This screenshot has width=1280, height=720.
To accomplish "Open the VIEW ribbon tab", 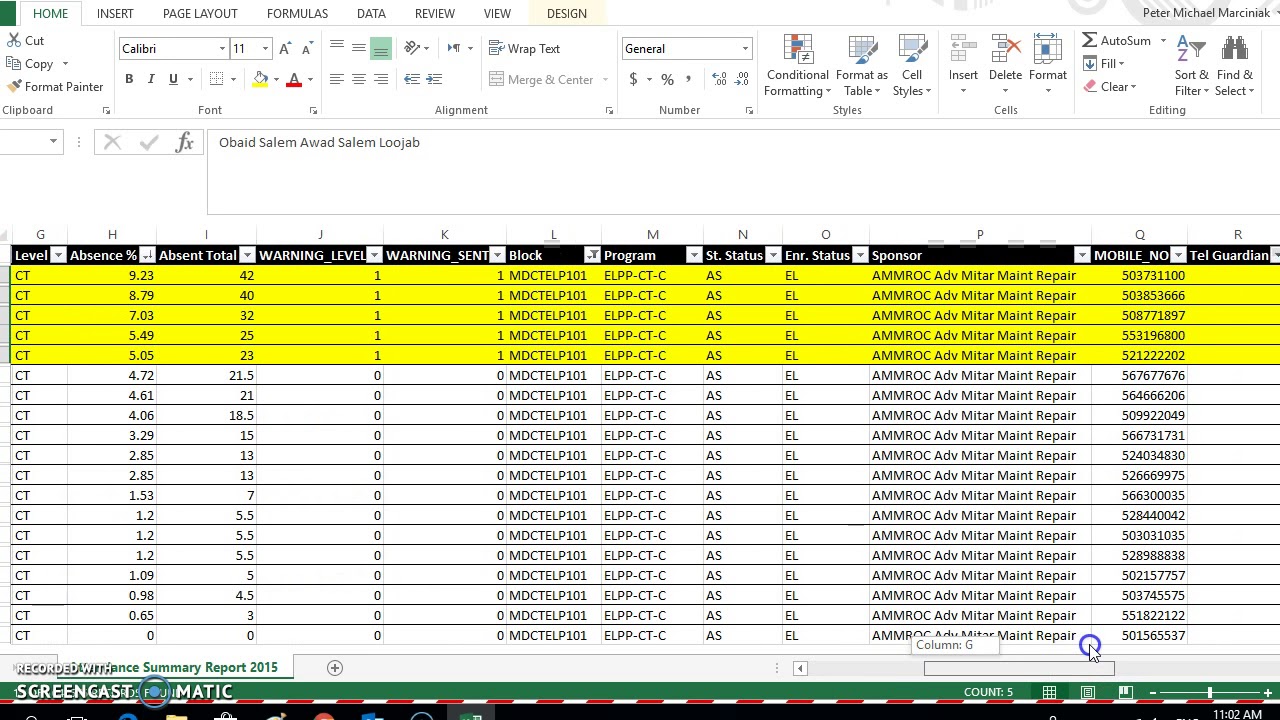I will pos(497,13).
